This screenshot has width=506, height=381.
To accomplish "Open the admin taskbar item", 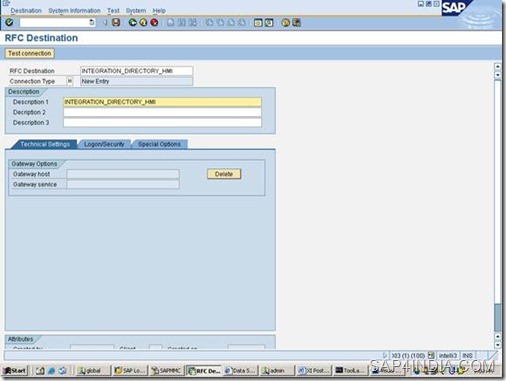I will tap(277, 370).
